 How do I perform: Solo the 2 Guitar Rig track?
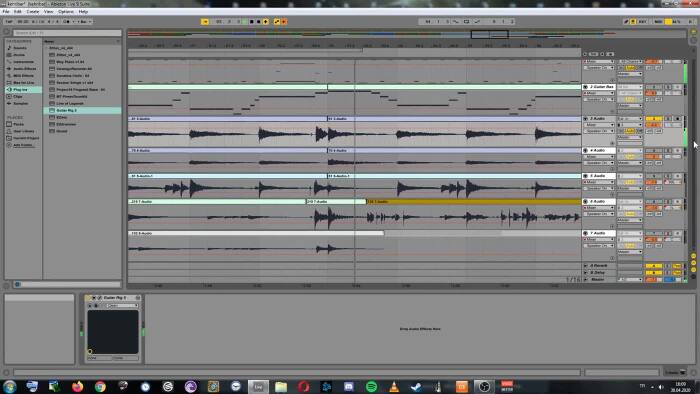tap(668, 87)
